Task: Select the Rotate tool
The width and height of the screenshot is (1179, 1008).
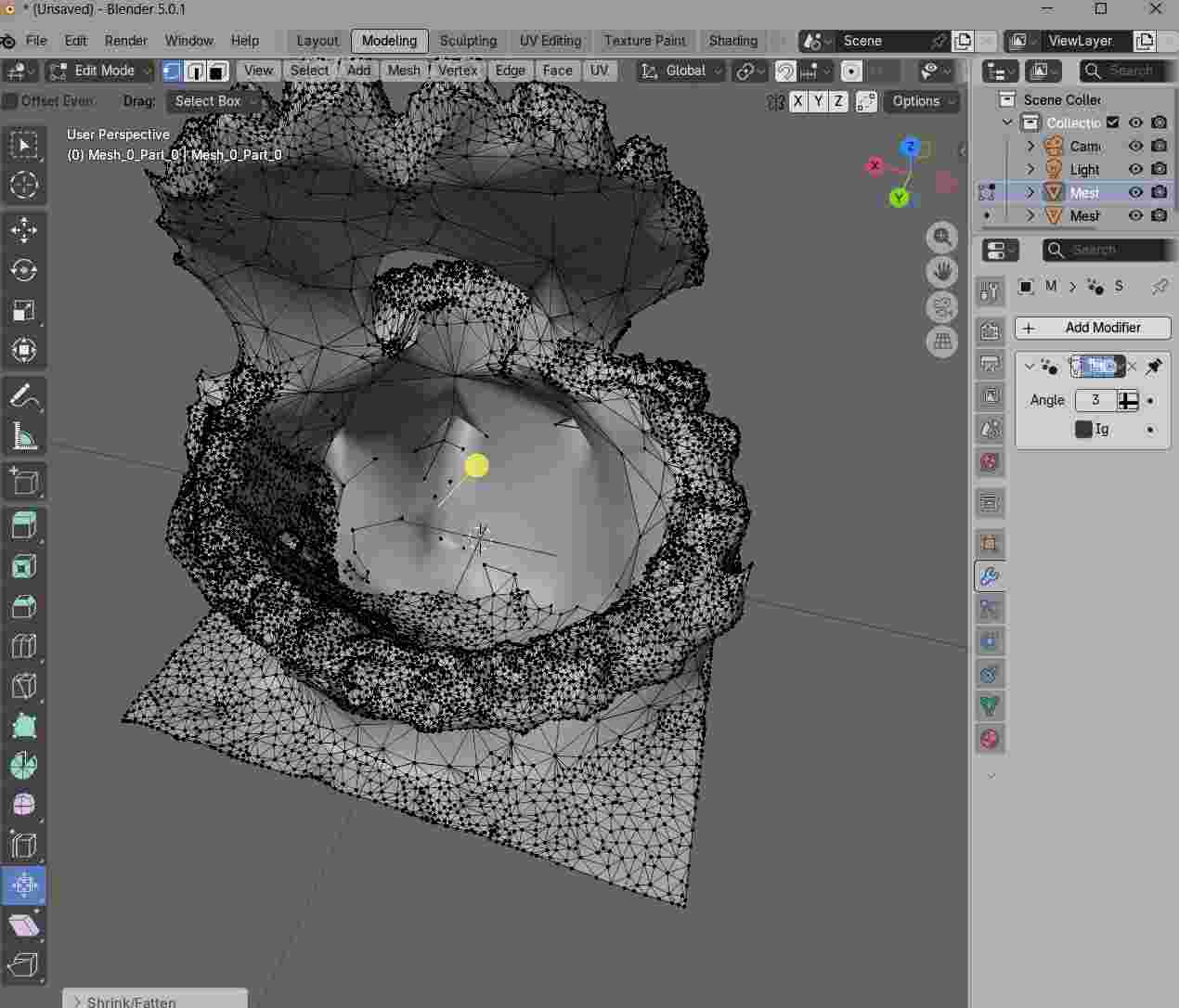Action: click(24, 270)
